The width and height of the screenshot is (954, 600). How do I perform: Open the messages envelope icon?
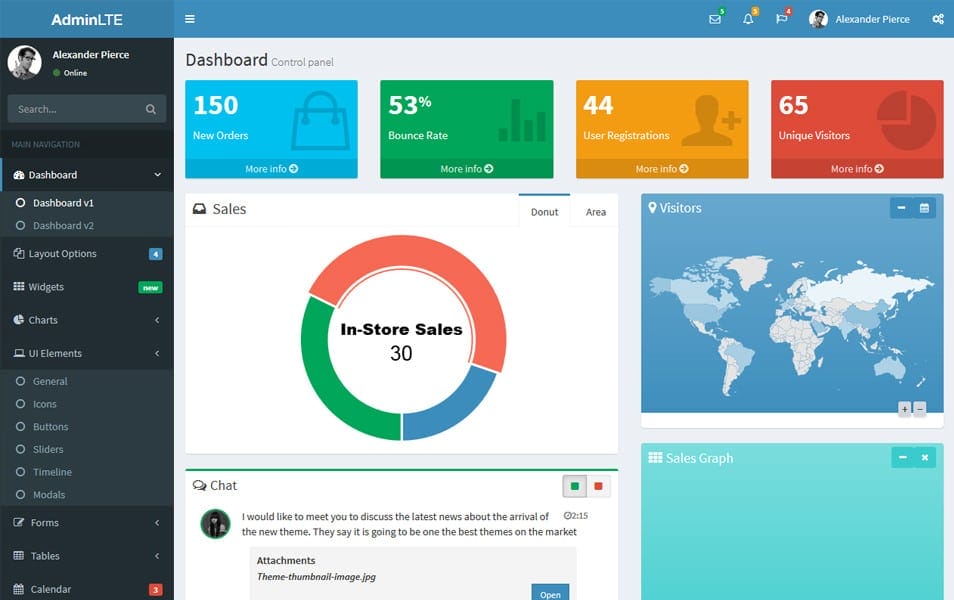click(x=714, y=19)
